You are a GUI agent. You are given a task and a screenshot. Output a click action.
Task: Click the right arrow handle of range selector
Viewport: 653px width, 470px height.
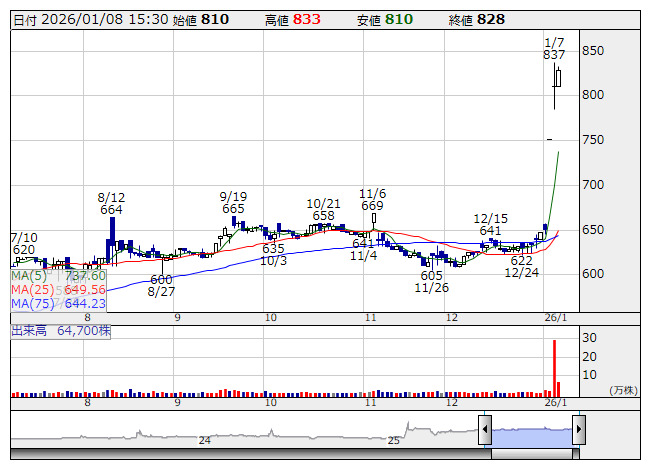[x=578, y=430]
